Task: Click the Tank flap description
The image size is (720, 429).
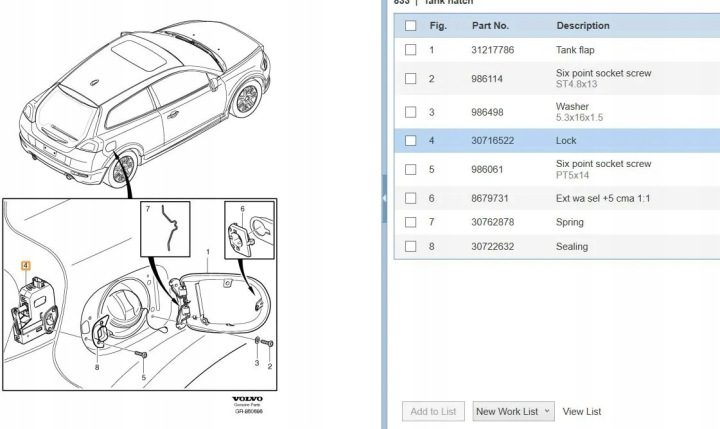Action: pos(575,50)
